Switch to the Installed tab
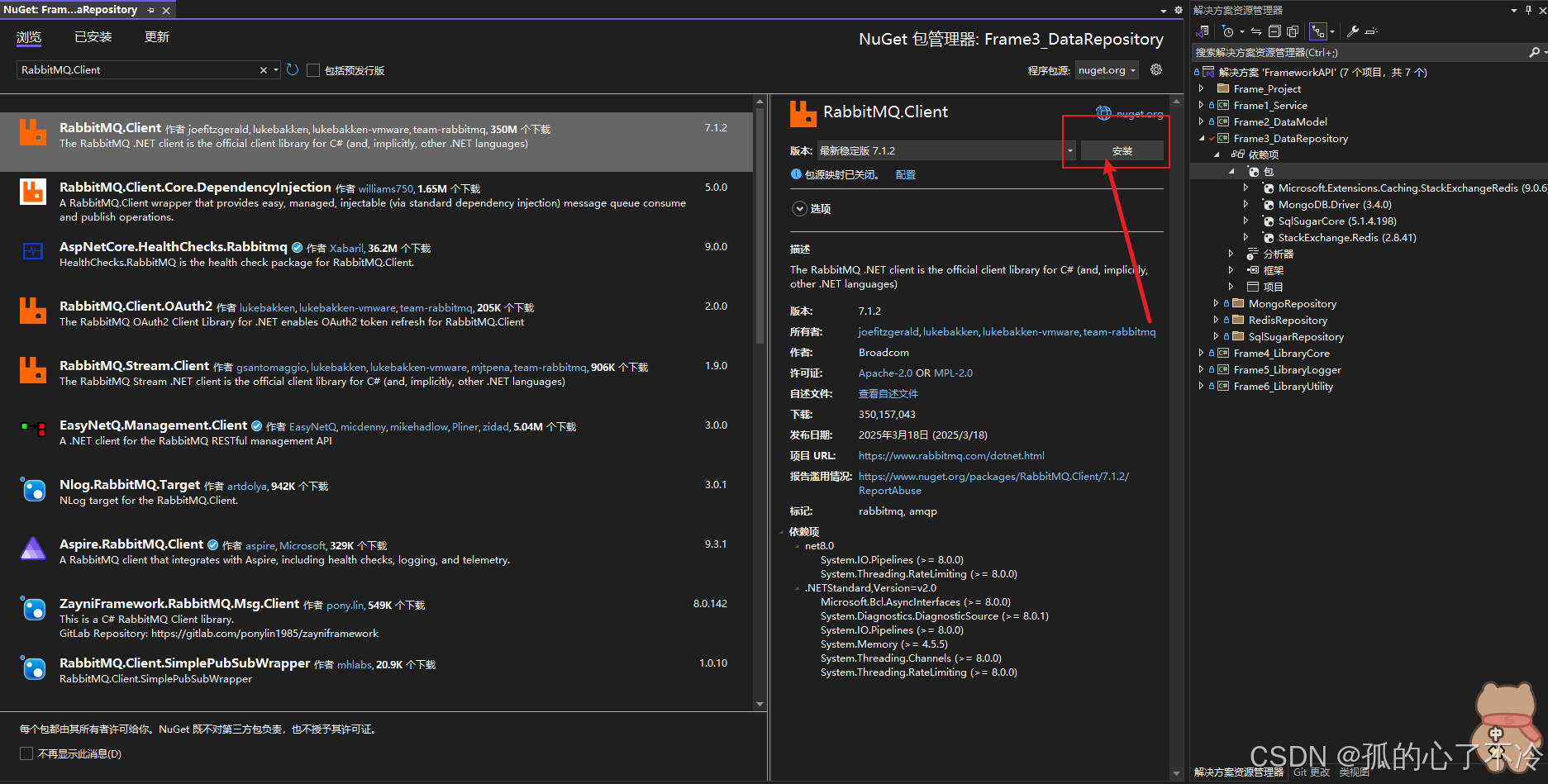Screen dimensions: 1548x784 pyautogui.click(x=93, y=37)
